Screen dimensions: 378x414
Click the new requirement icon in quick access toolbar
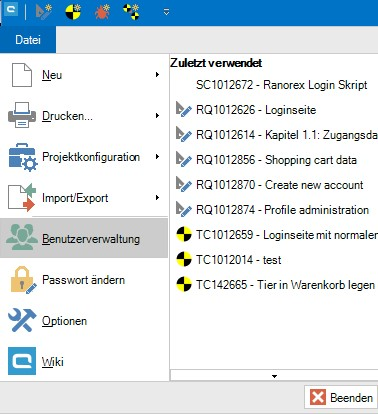pyautogui.click(x=43, y=12)
